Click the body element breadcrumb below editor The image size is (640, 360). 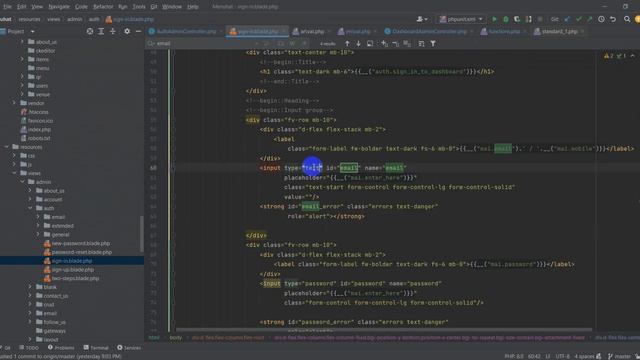point(176,338)
